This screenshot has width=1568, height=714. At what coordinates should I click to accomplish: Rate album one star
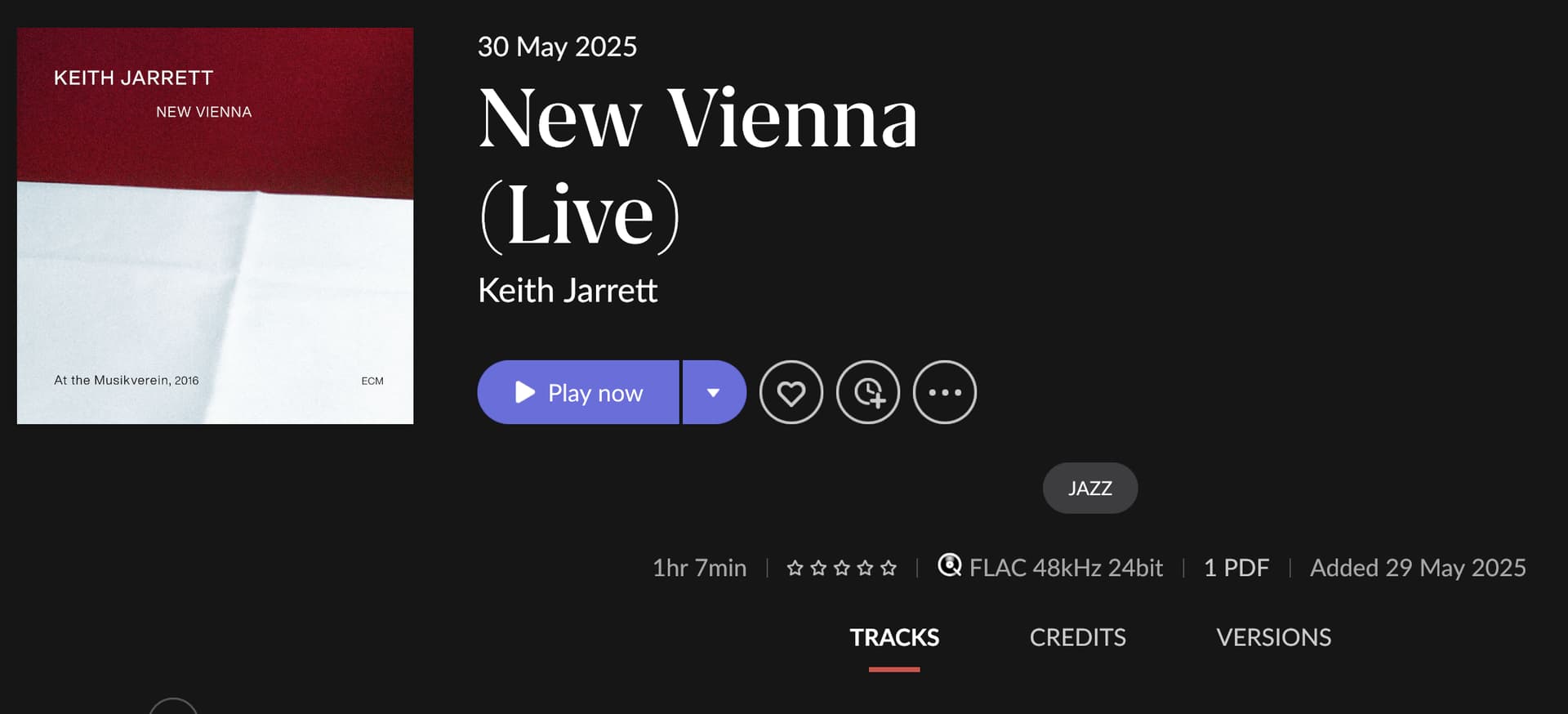point(795,568)
